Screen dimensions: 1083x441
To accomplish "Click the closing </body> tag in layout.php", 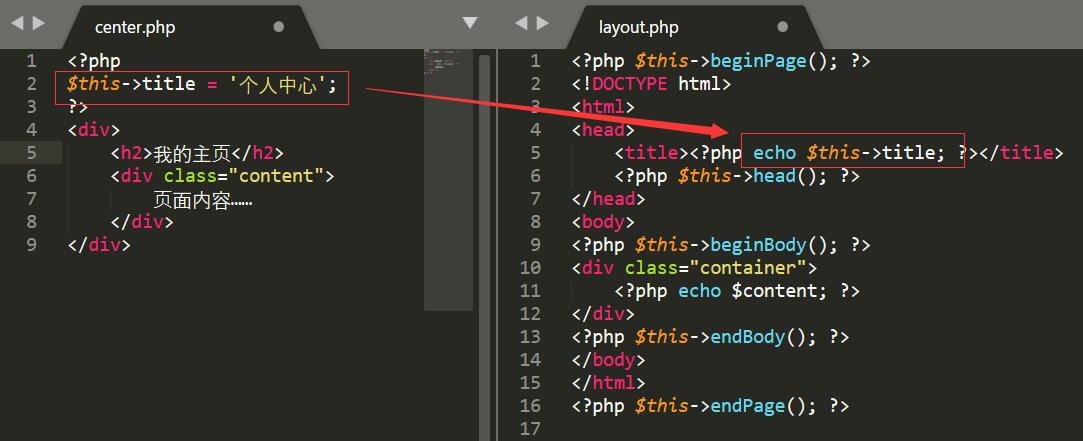I will (x=609, y=359).
